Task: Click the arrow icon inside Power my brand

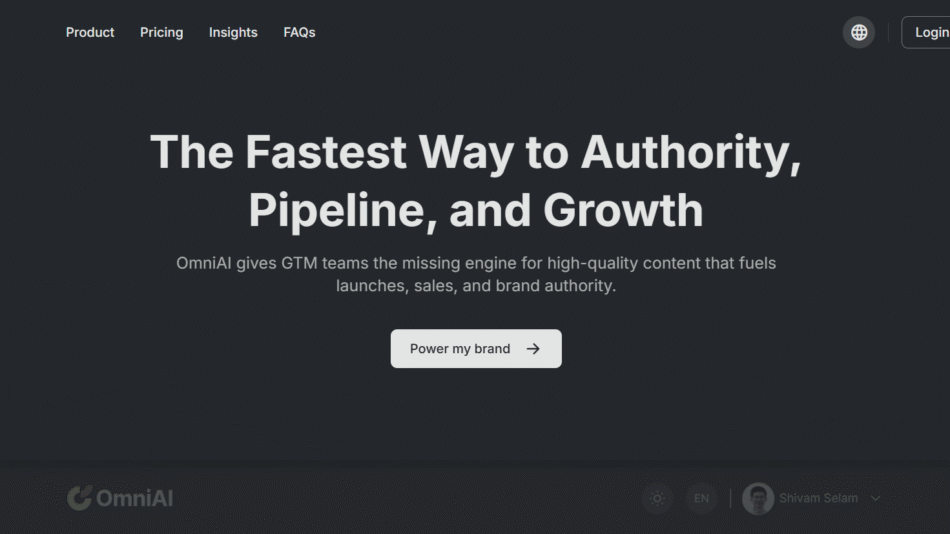Action: (533, 349)
